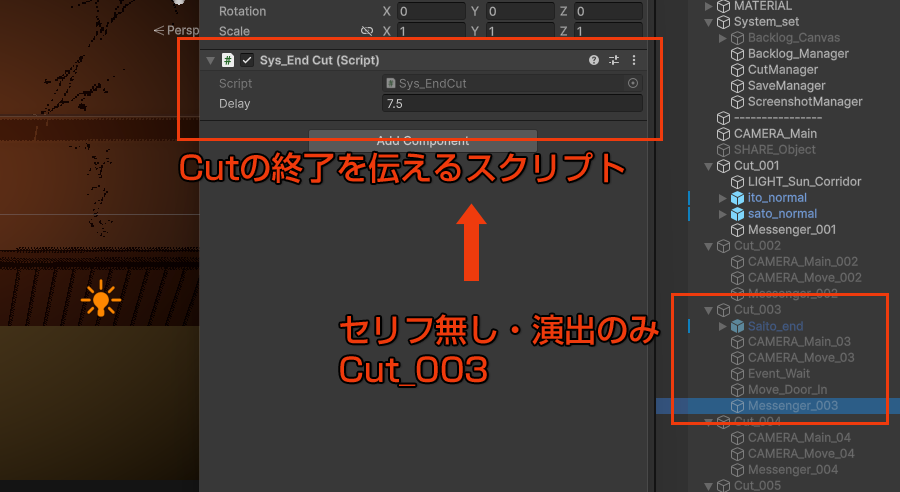Open Sys_End Cut component kebab menu

[633, 60]
